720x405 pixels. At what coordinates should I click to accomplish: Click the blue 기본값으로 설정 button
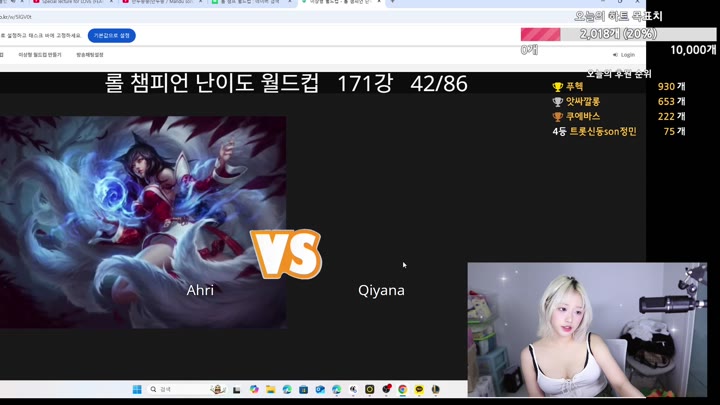(112, 35)
